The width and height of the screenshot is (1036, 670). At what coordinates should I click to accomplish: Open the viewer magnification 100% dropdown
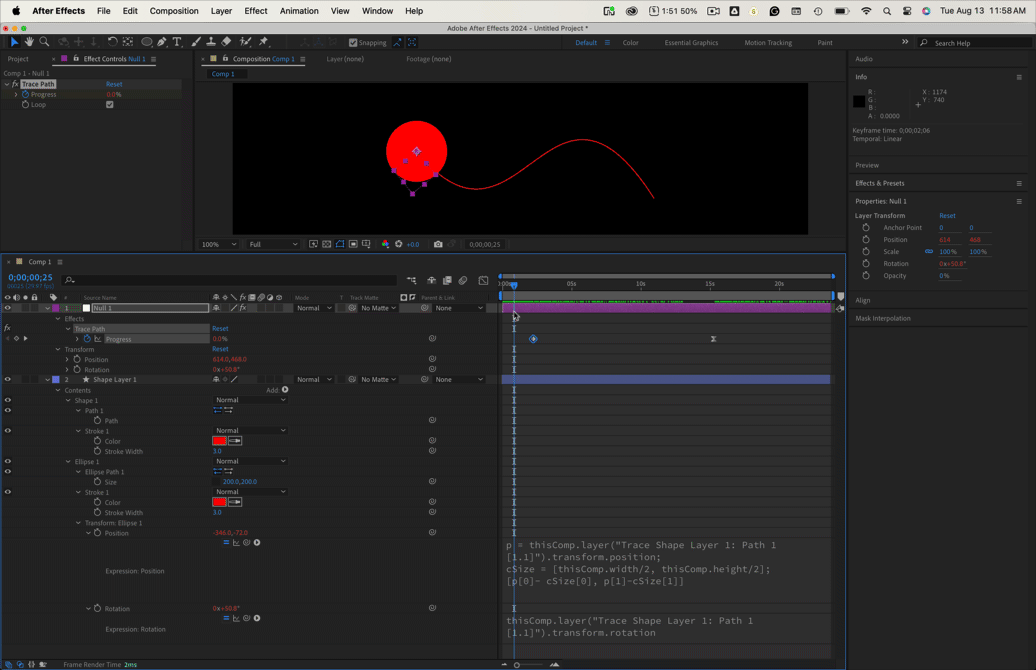219,244
